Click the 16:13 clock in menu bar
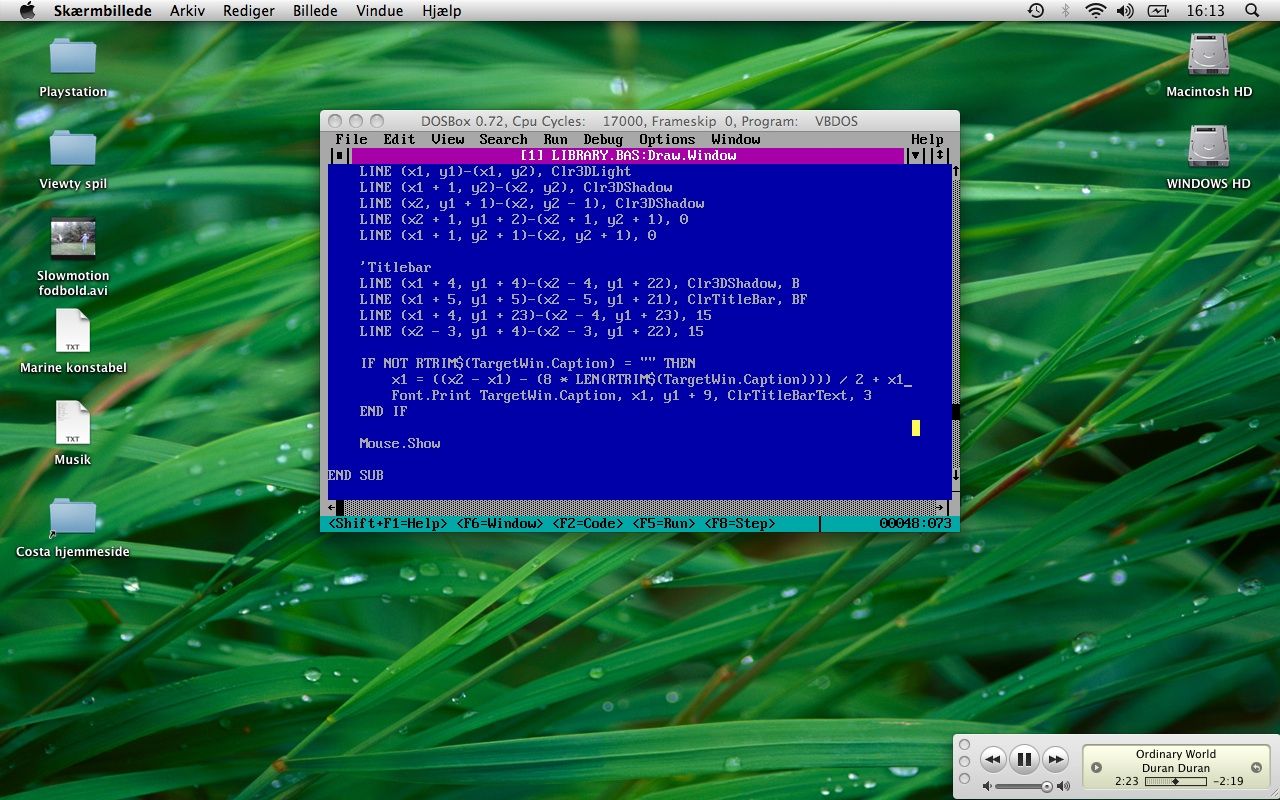1280x800 pixels. [1205, 11]
